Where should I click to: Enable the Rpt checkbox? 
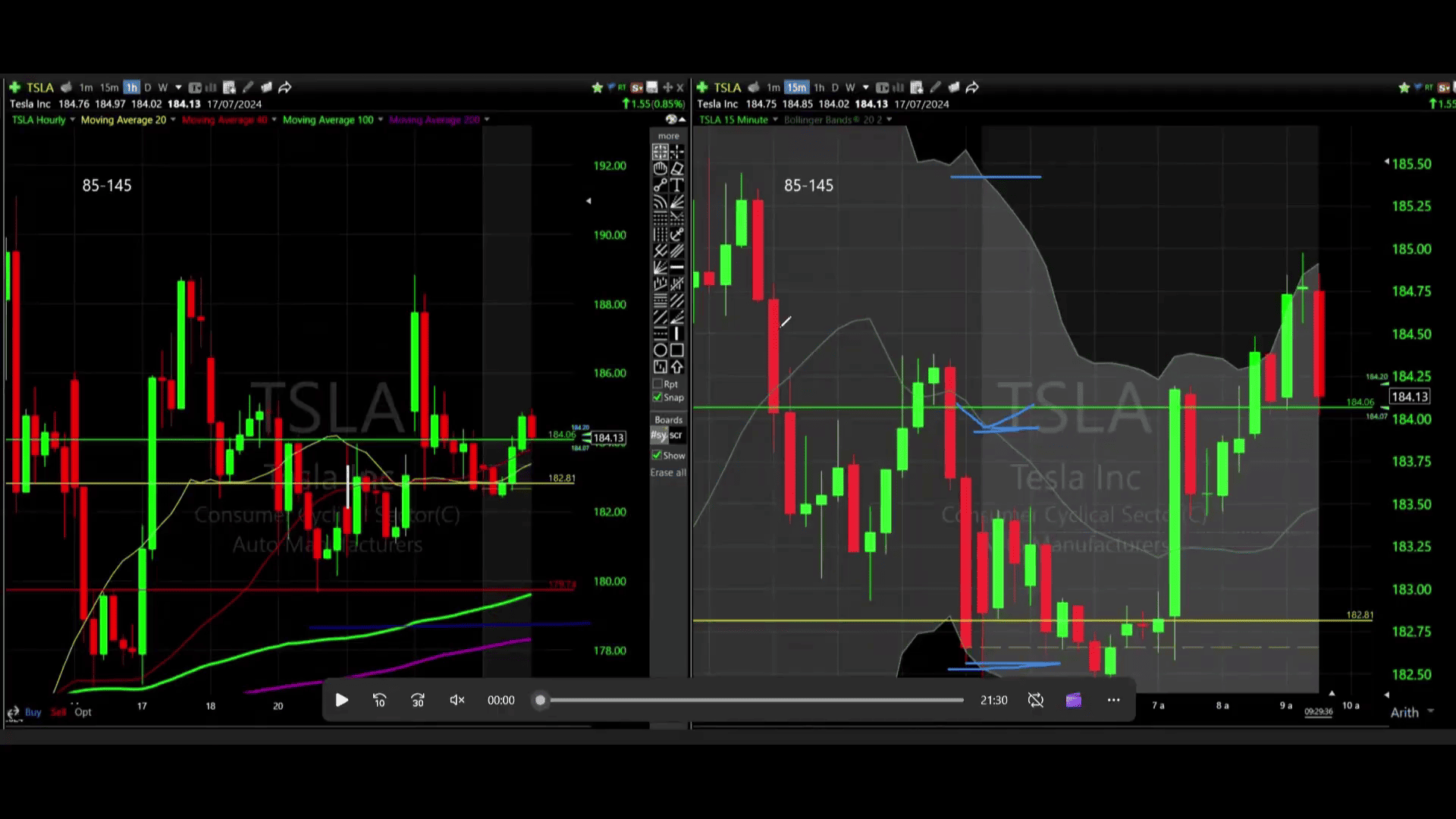[x=657, y=384]
